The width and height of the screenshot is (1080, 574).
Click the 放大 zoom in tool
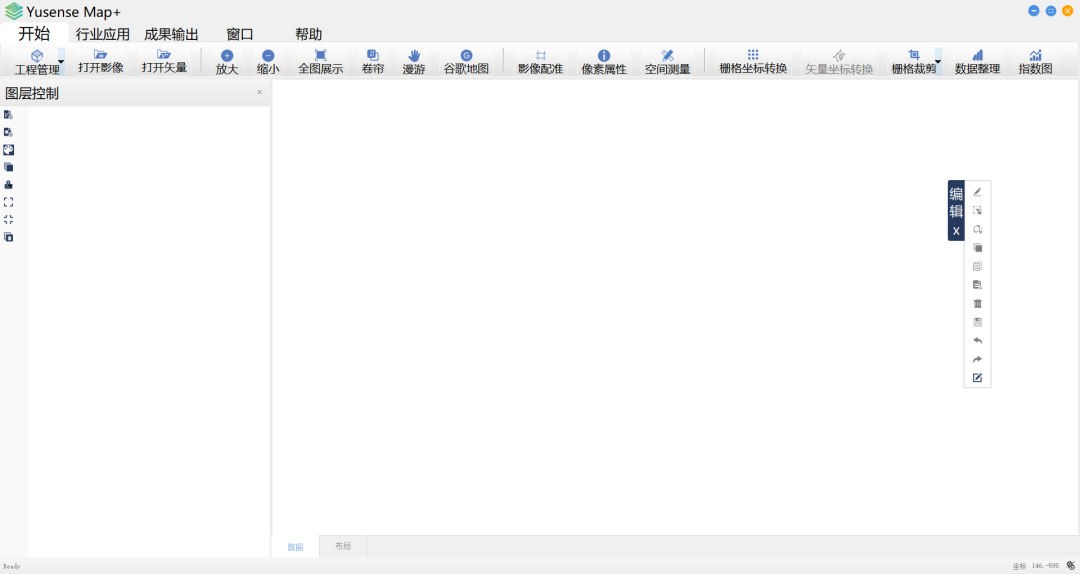[x=227, y=62]
